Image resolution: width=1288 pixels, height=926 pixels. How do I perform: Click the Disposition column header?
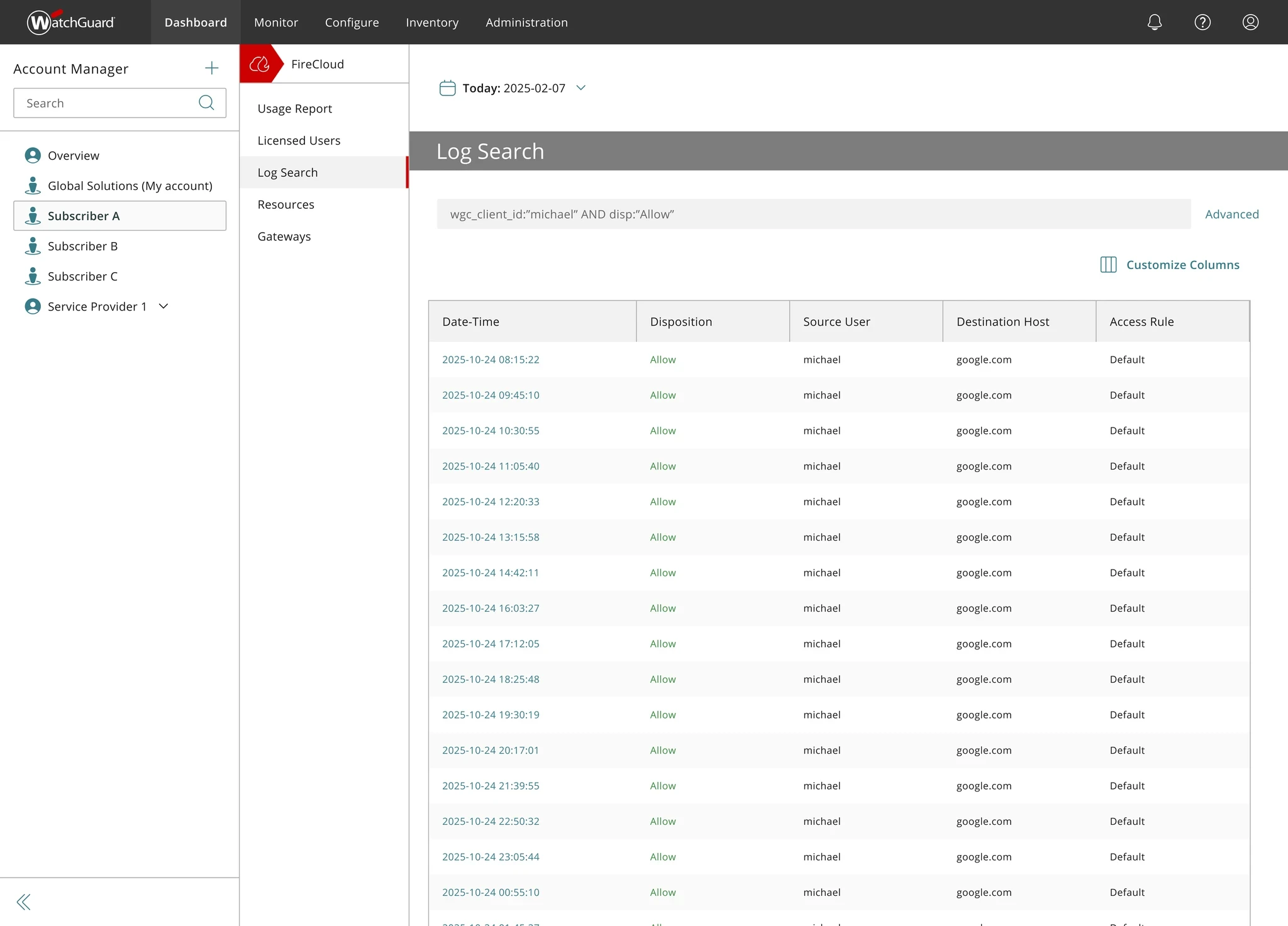[713, 321]
